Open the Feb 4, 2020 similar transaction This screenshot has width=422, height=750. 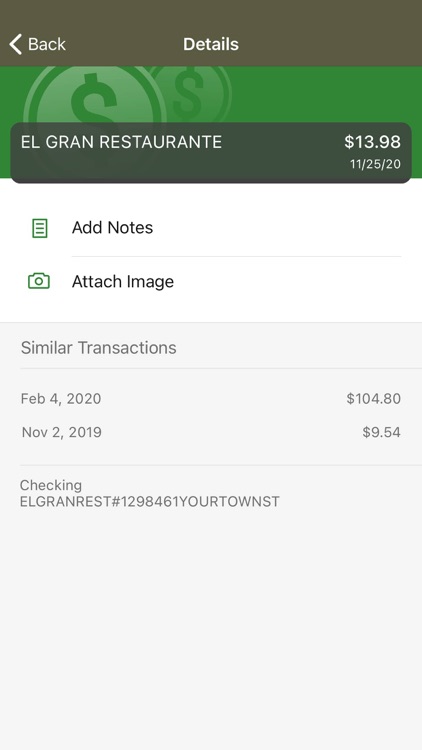tap(211, 398)
